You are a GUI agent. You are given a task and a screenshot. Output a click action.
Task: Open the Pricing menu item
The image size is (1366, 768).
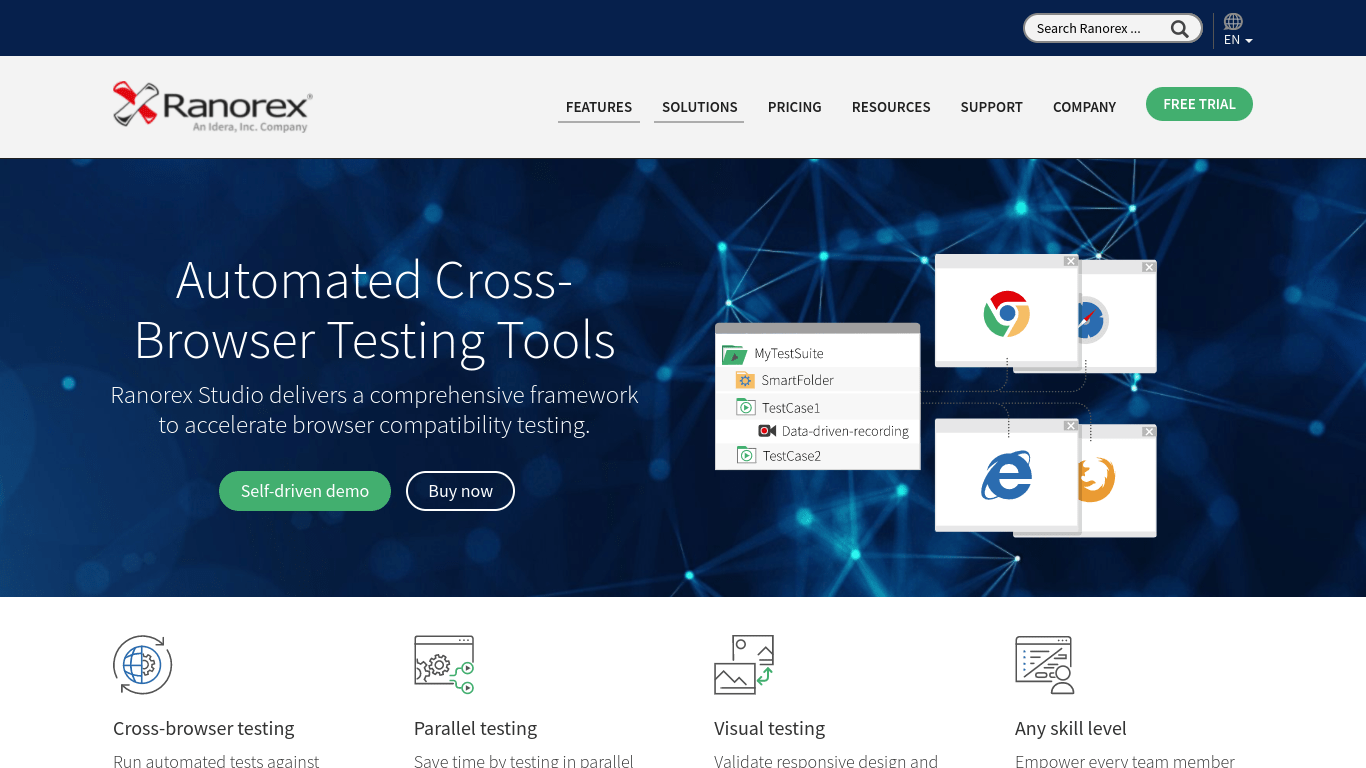(794, 107)
